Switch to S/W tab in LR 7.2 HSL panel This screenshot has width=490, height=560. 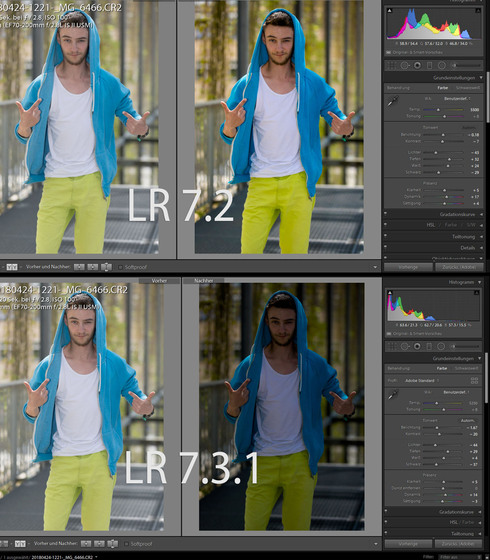[471, 225]
